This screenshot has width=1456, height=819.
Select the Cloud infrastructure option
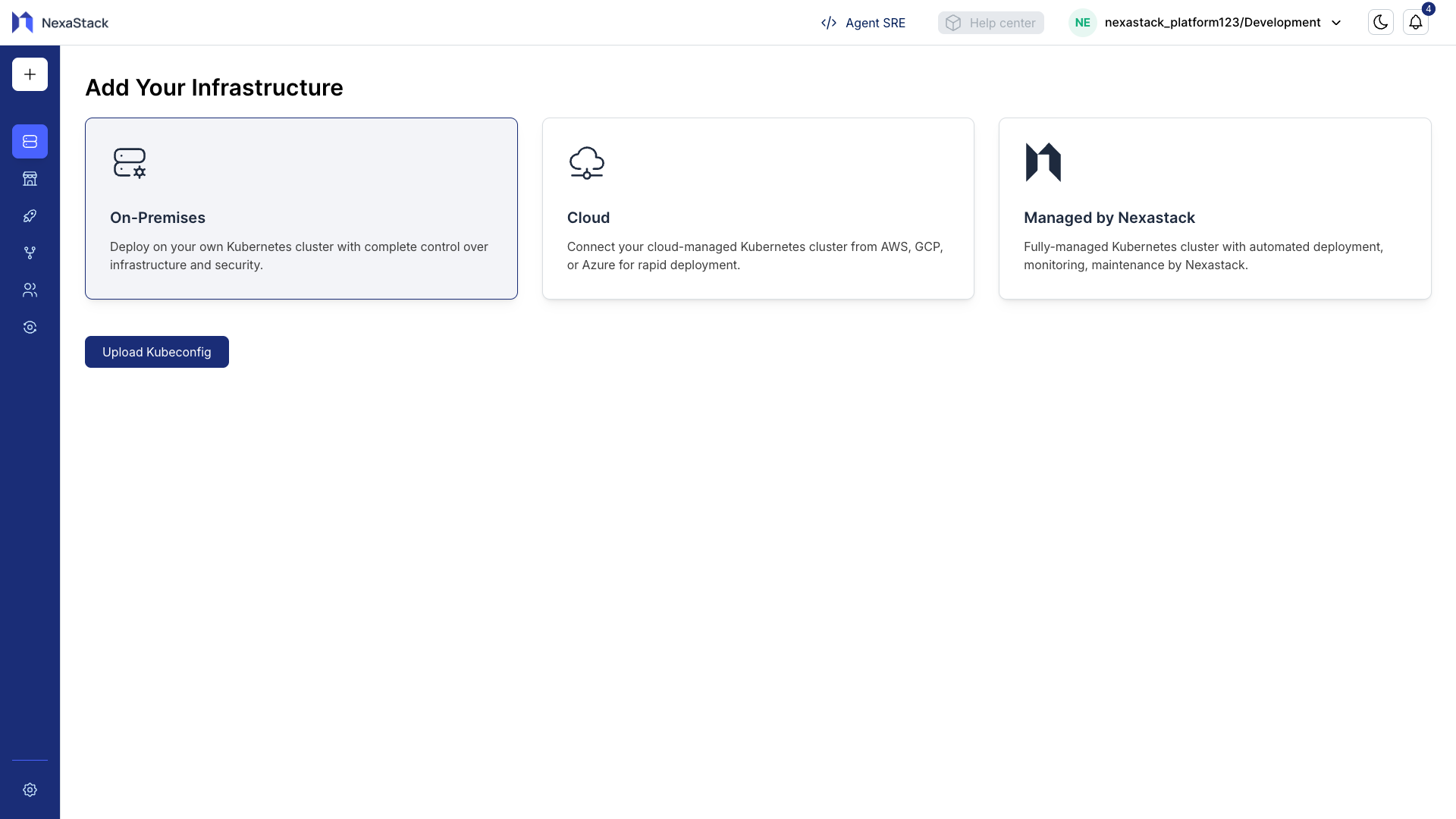click(758, 208)
